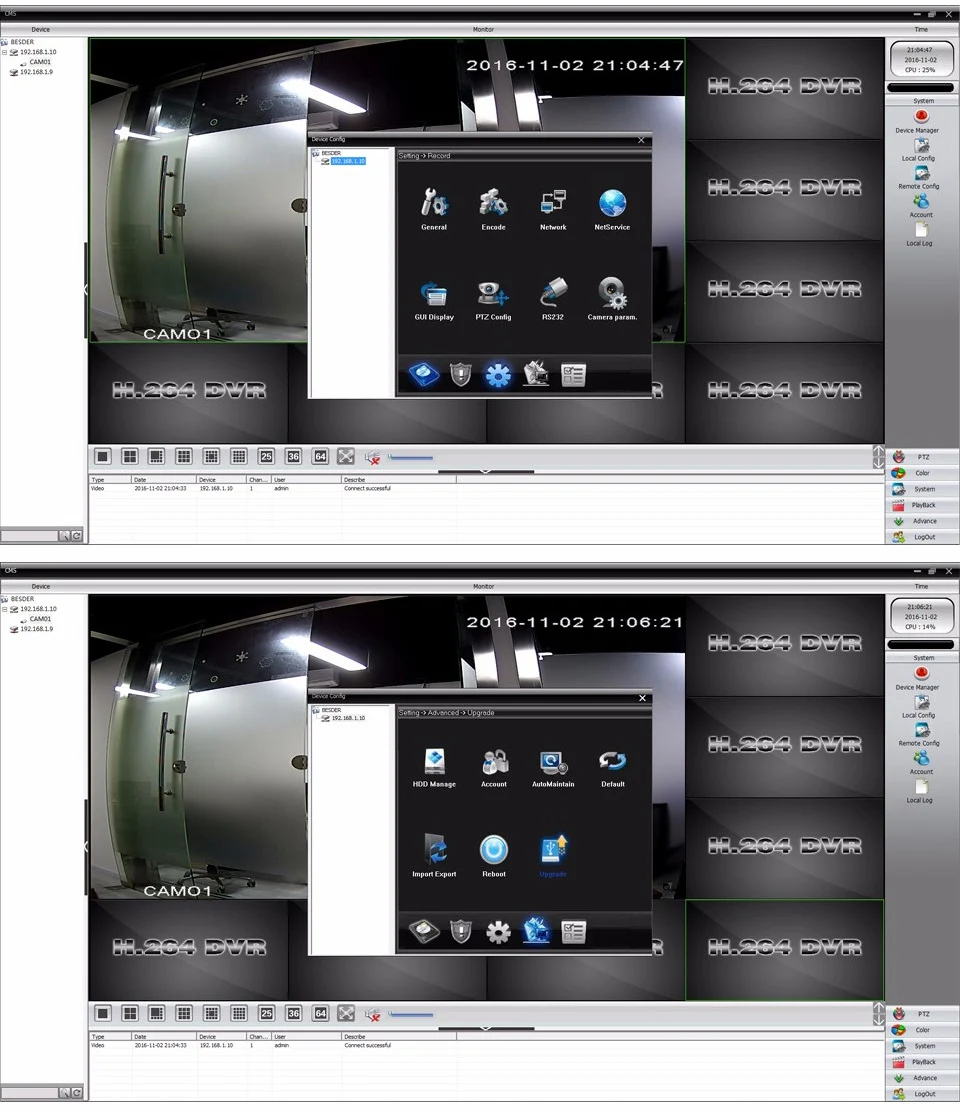The image size is (960, 1112).
Task: Adjust the blue toolbar slider in 21:06:21 window
Action: coord(411,1015)
